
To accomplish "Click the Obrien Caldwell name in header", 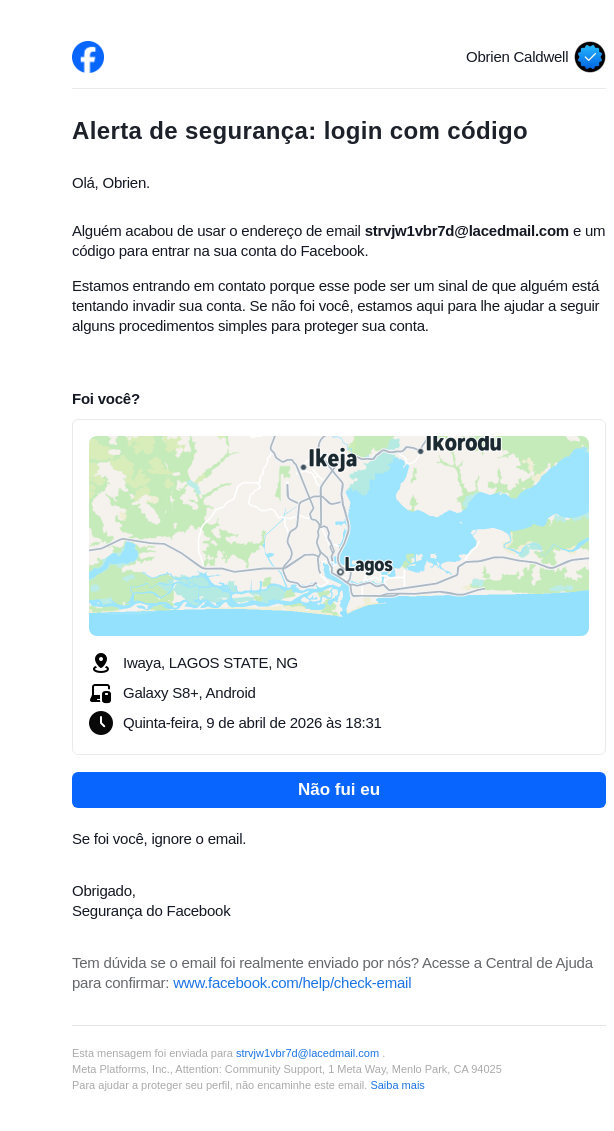I will [x=516, y=57].
